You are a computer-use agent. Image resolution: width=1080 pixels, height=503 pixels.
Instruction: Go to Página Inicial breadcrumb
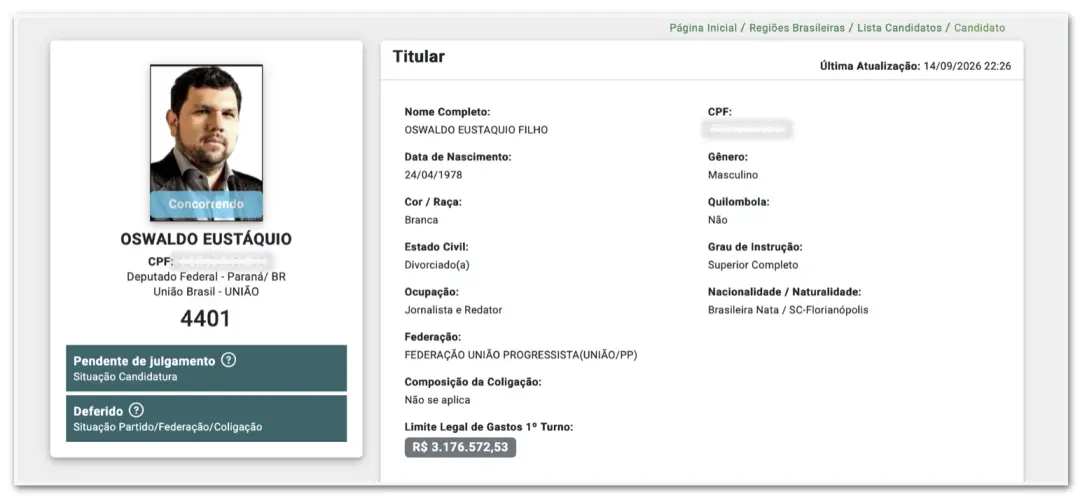tap(703, 28)
